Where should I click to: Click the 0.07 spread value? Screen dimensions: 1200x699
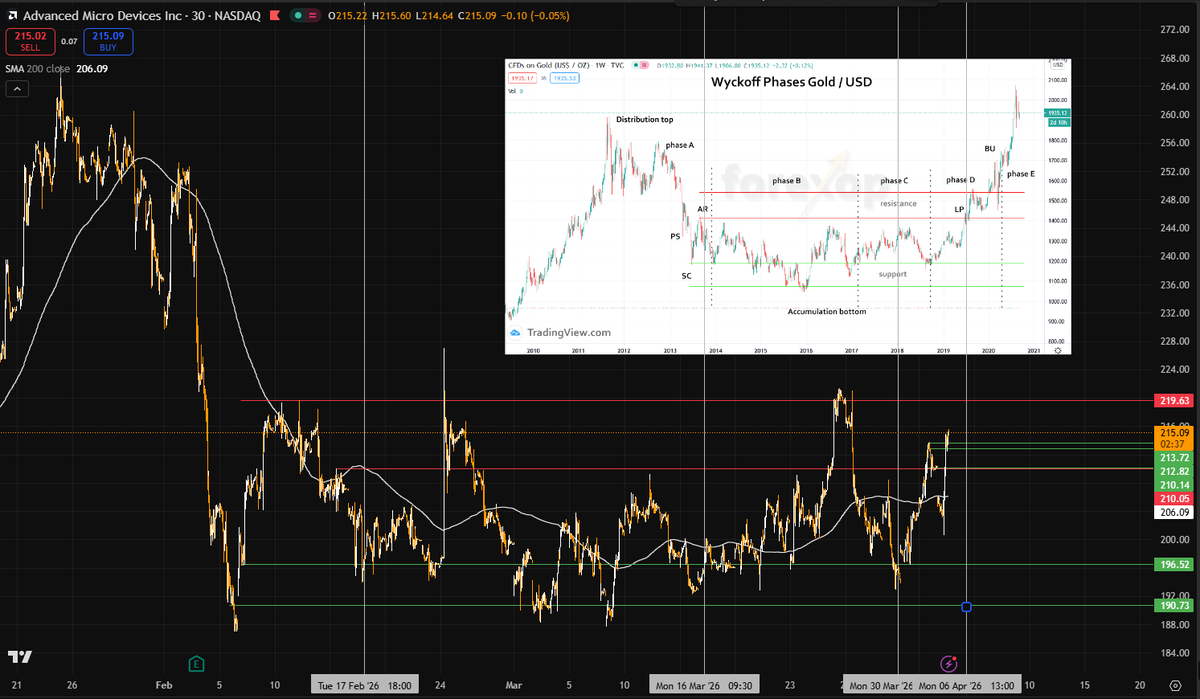[68, 41]
